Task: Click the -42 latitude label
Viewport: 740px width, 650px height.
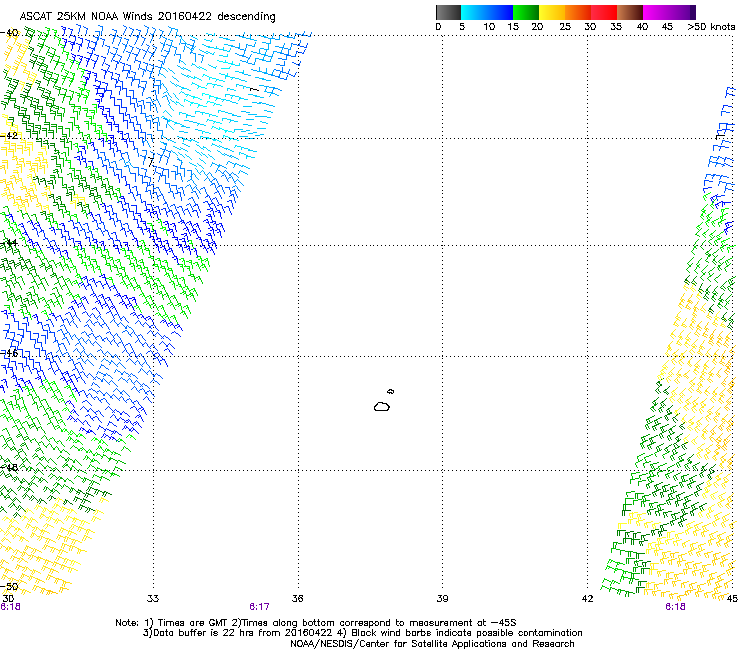Action: tap(10, 135)
